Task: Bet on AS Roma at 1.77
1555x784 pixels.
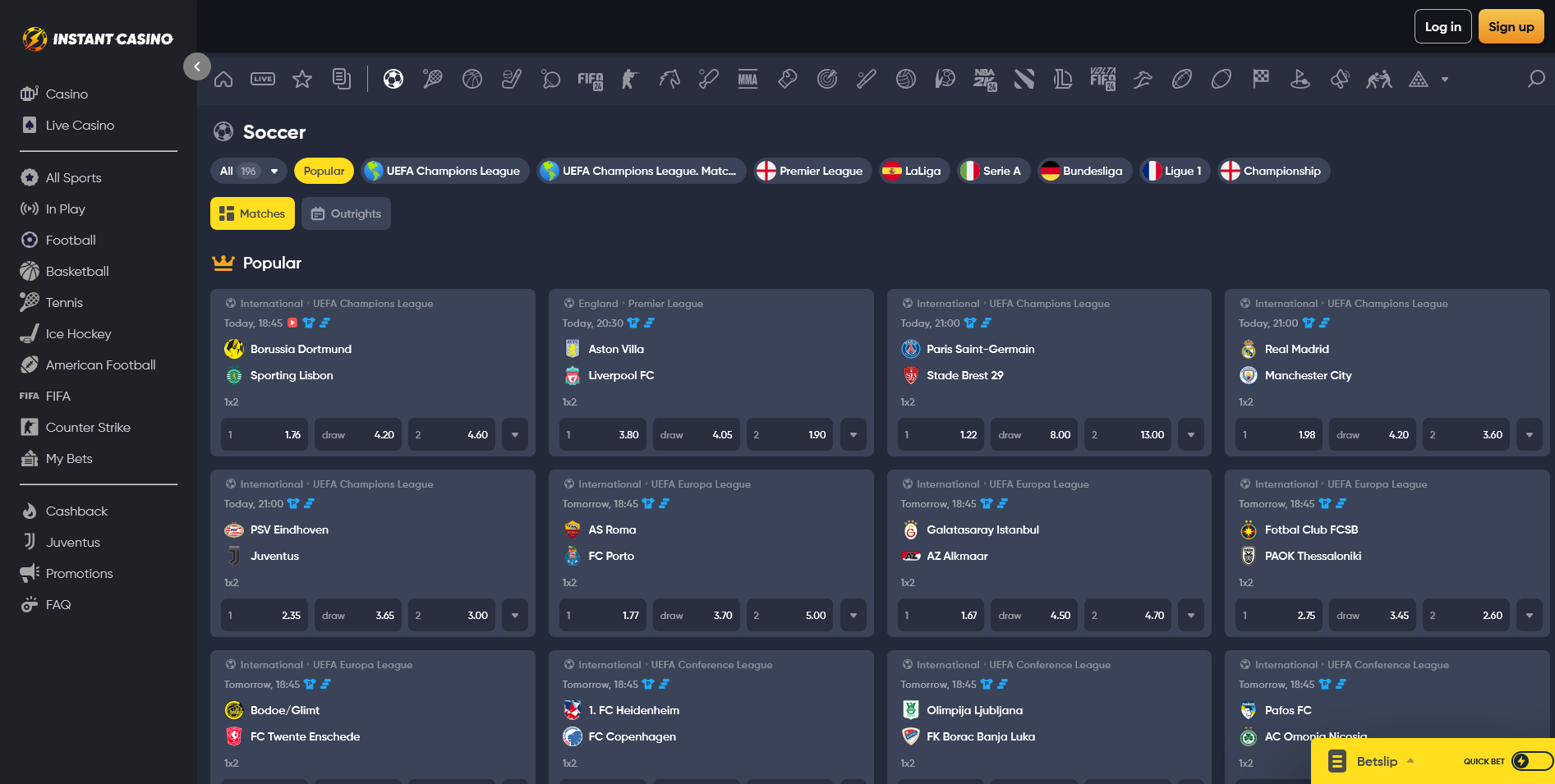Action: pyautogui.click(x=603, y=616)
